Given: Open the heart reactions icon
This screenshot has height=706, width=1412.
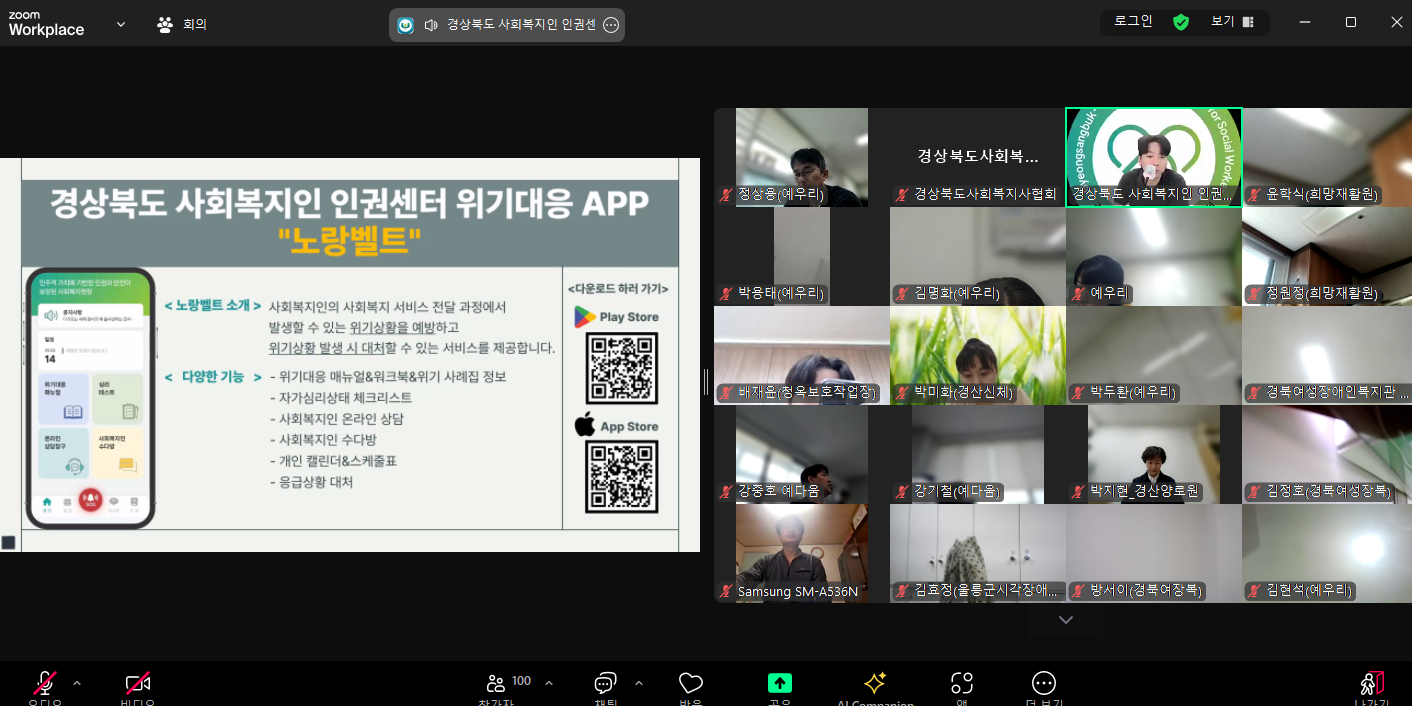Looking at the screenshot, I should pos(691,683).
